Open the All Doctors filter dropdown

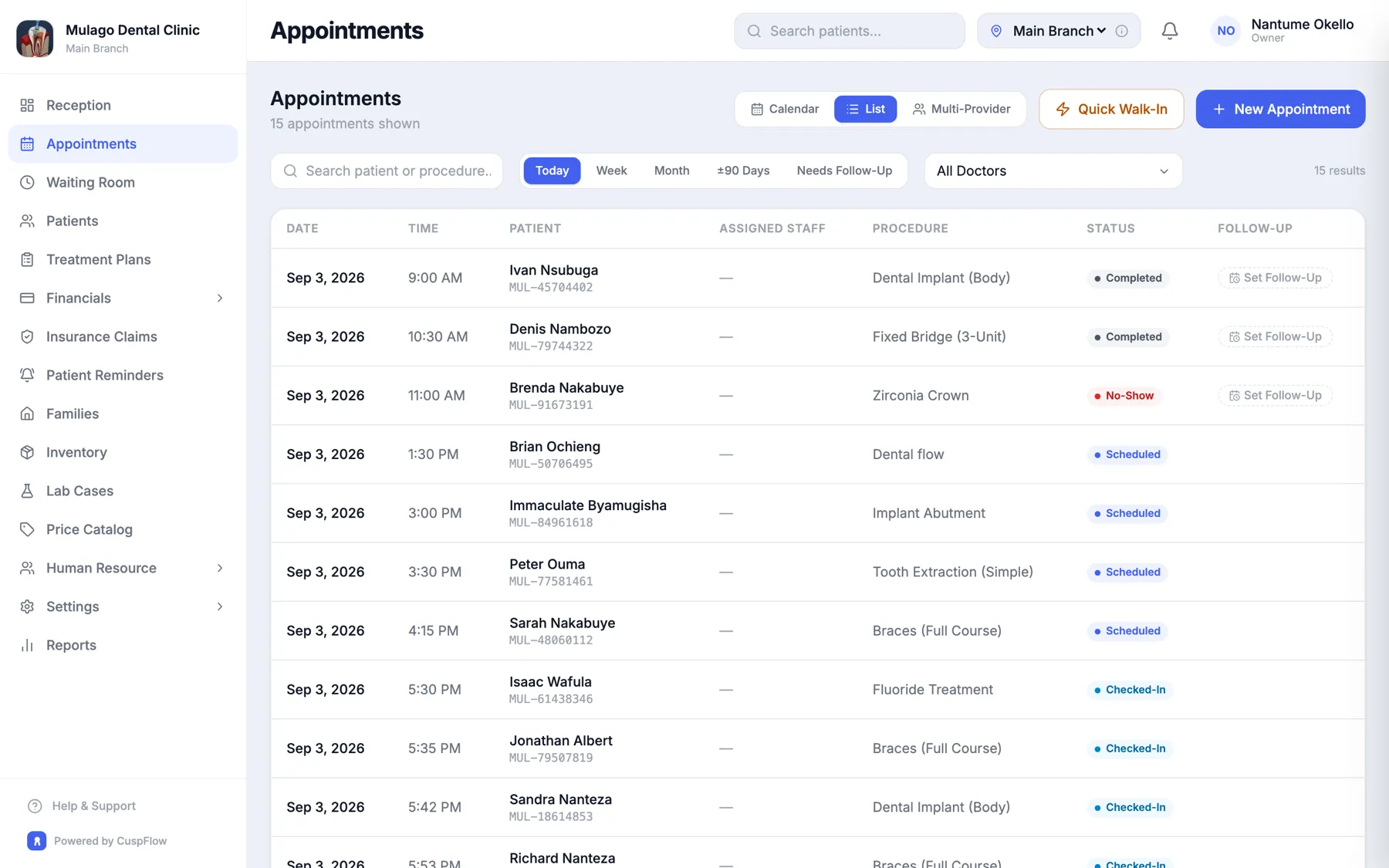[1053, 171]
